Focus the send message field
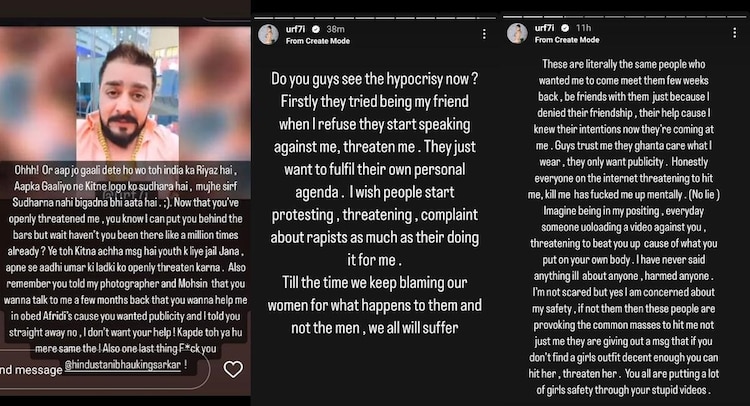The image size is (750, 406). pos(104,369)
